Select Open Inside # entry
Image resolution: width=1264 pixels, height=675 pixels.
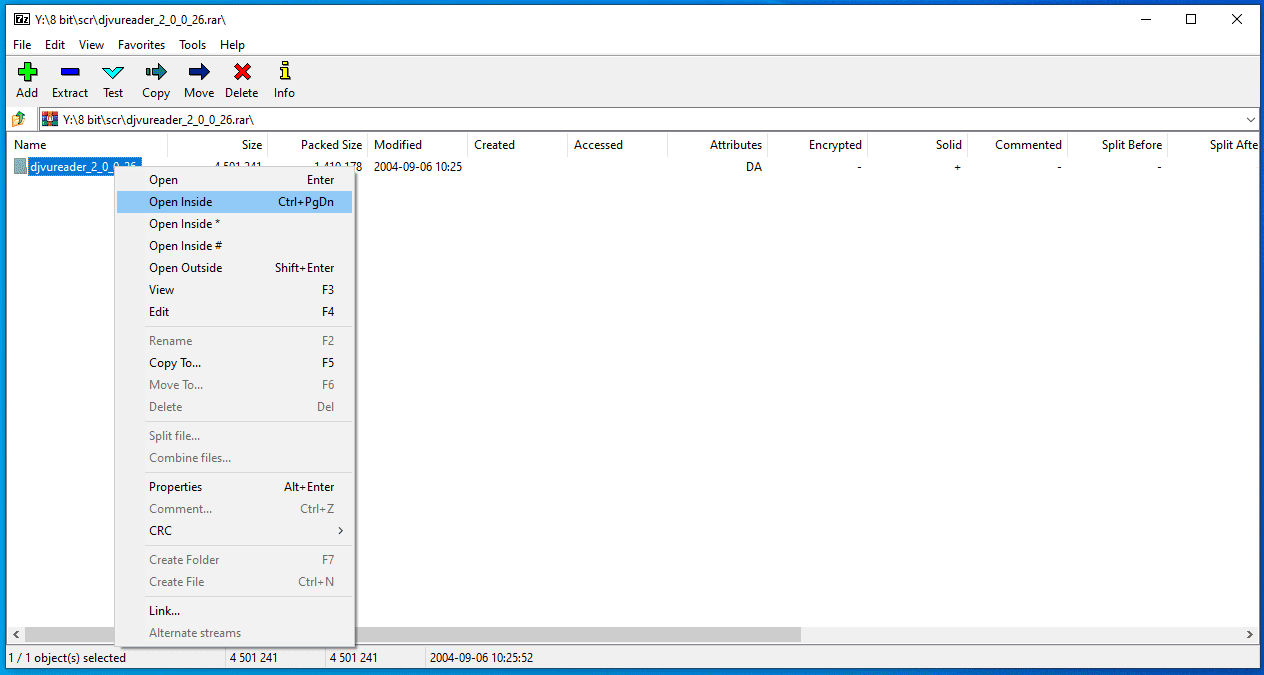234,246
